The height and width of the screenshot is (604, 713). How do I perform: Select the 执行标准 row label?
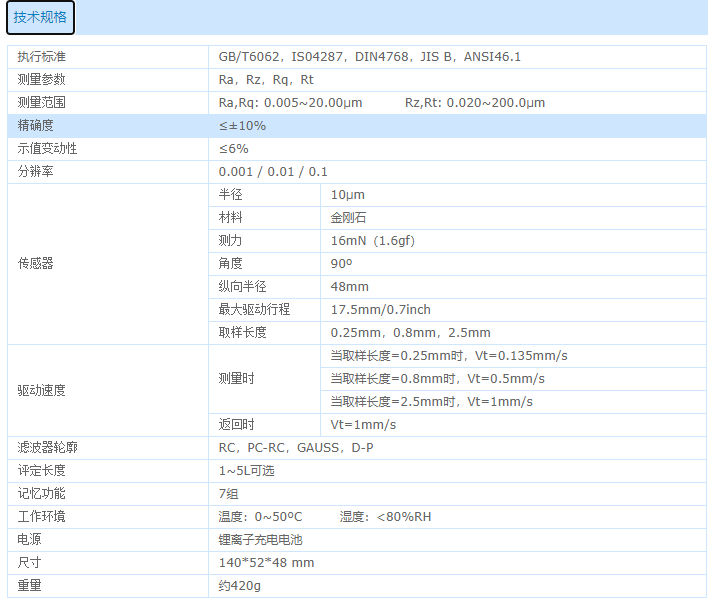click(x=42, y=57)
